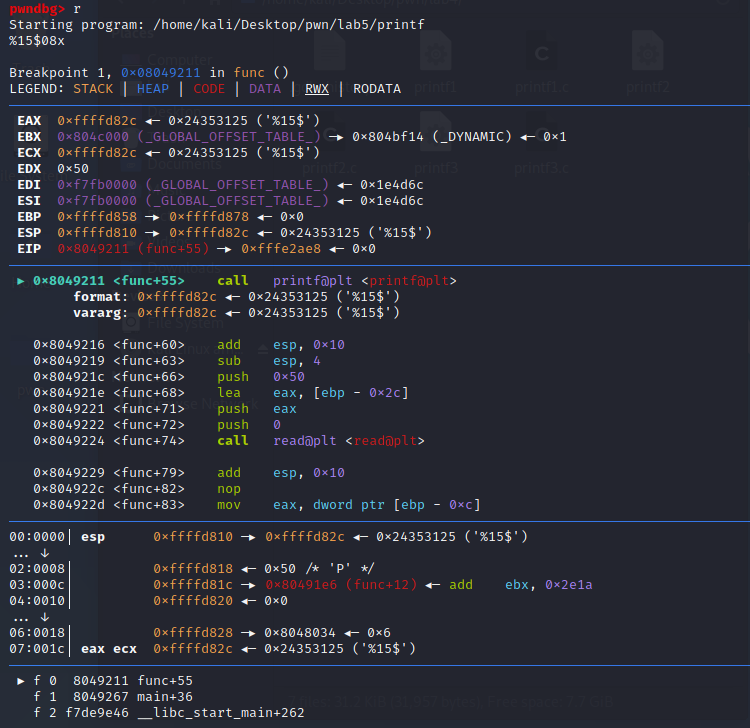The image size is (750, 728).
Task: Click 'sub esp, 4' instruction at func+63
Action: pyautogui.click(x=269, y=361)
